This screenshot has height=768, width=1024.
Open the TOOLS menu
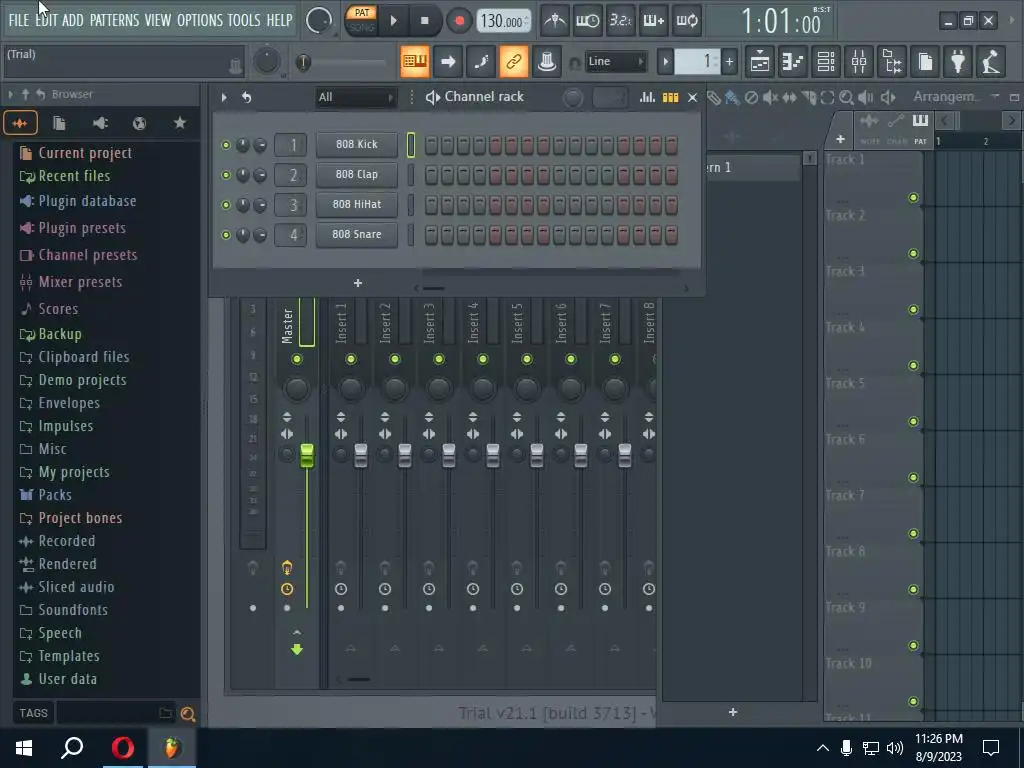pos(244,20)
